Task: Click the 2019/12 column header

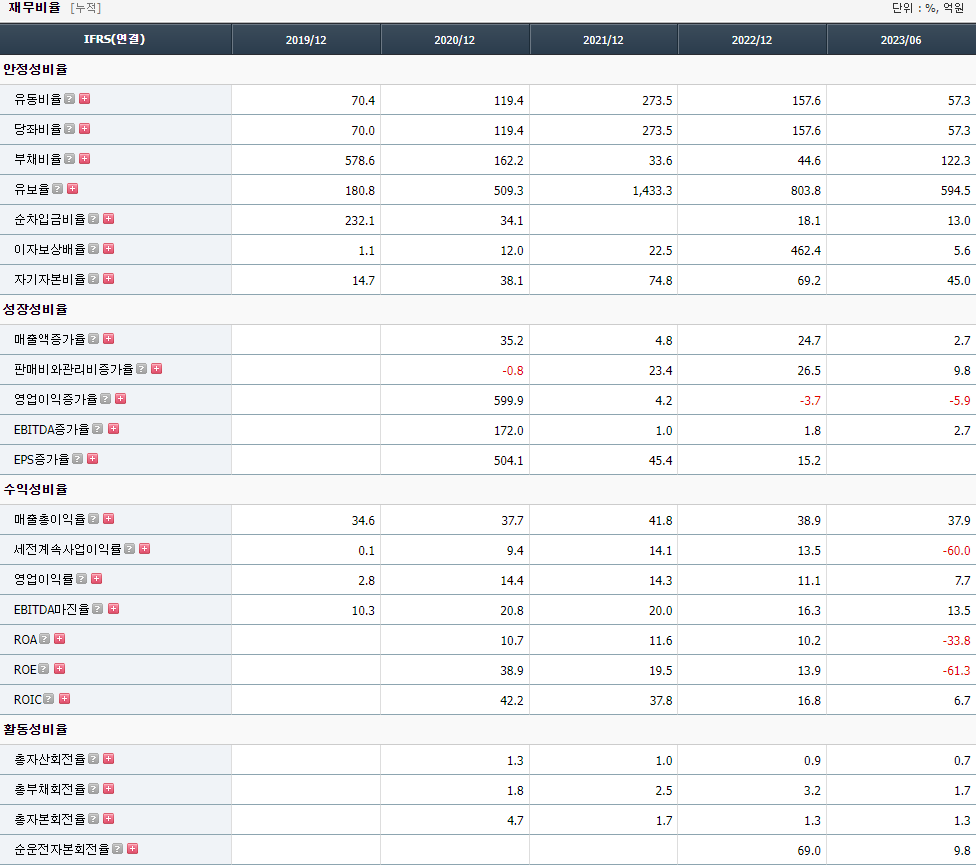Action: [306, 39]
